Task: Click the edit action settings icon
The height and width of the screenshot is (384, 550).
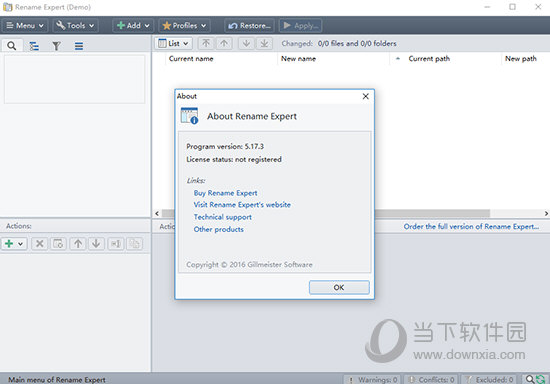Action: [x=58, y=243]
